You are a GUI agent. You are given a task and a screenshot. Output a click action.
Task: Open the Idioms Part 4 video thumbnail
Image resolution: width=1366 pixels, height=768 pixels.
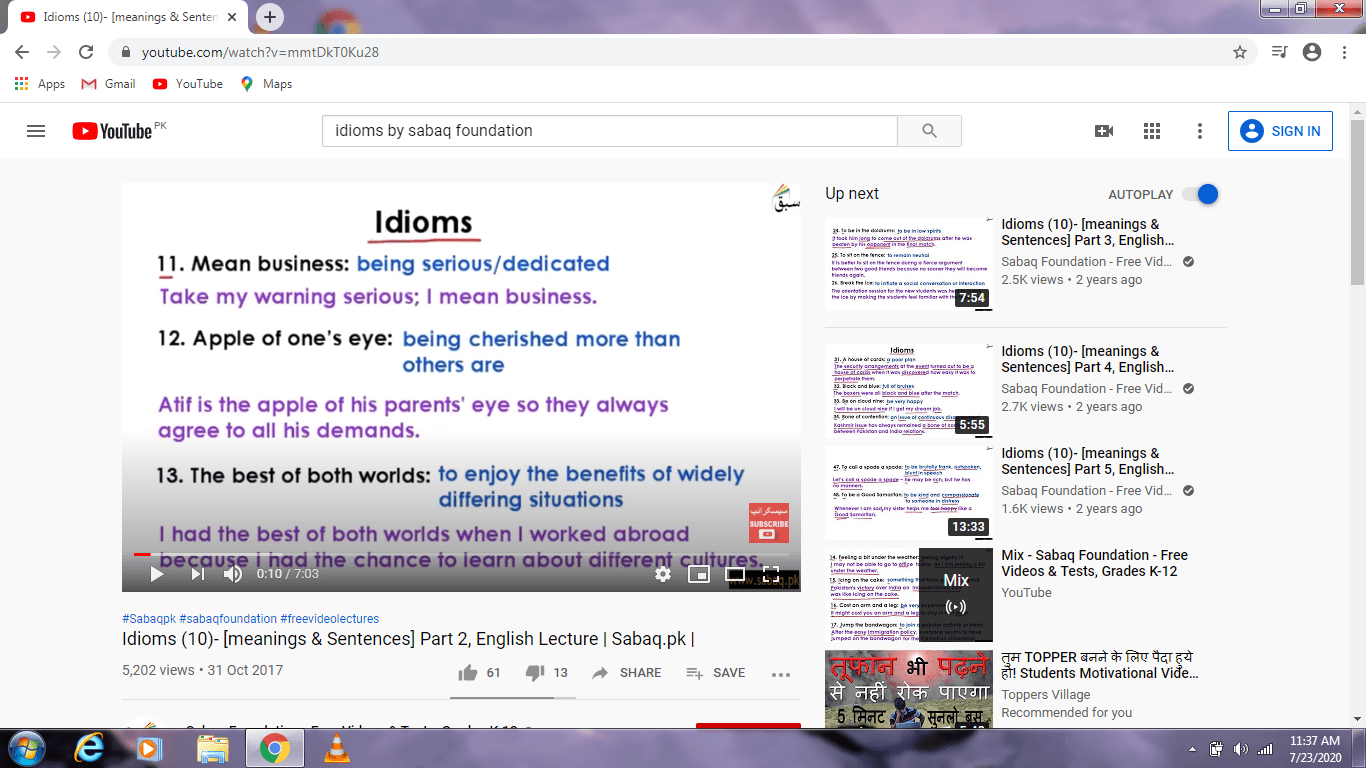point(909,390)
